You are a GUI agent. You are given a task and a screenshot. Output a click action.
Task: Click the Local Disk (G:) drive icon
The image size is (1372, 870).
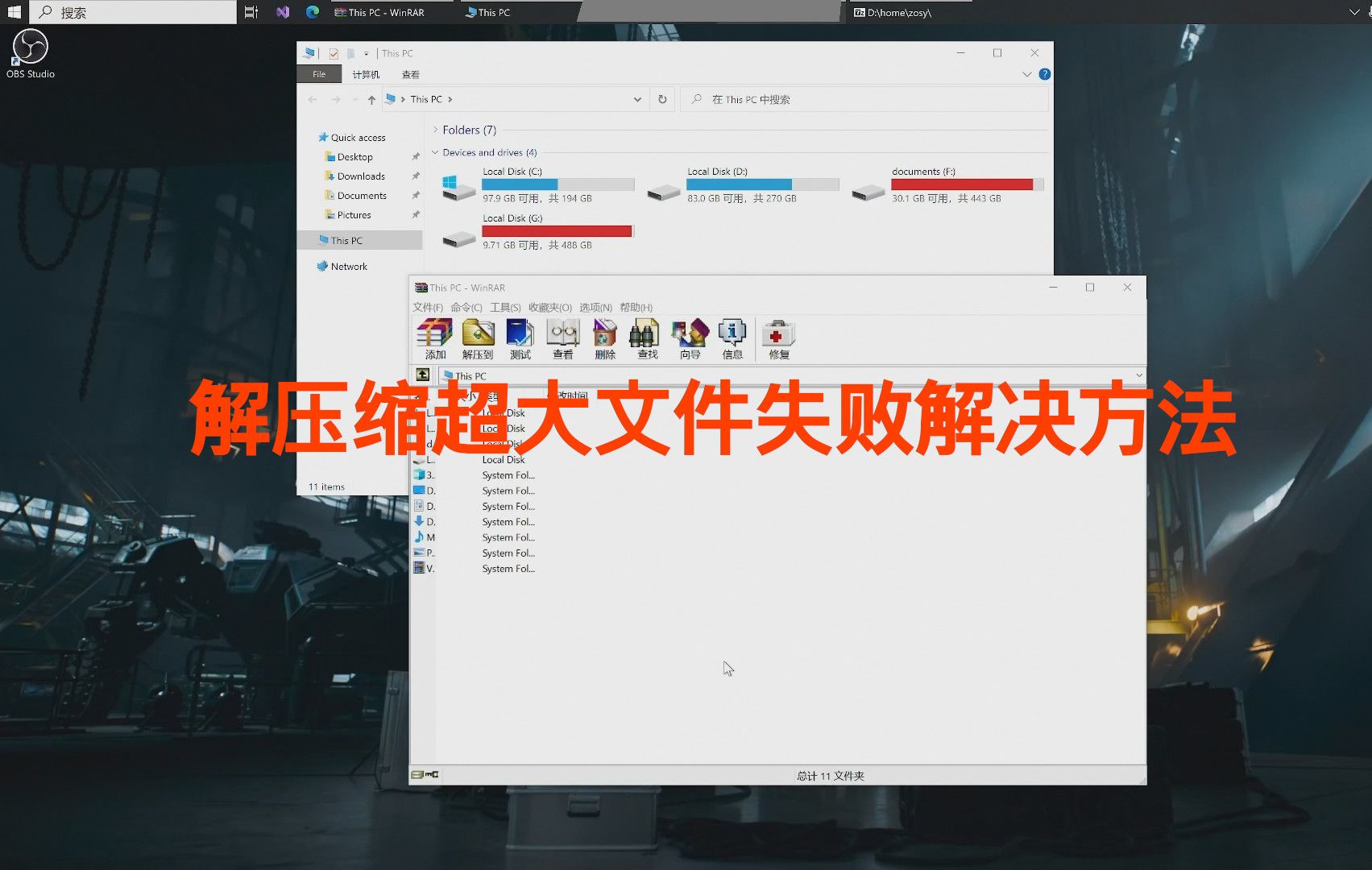(458, 238)
